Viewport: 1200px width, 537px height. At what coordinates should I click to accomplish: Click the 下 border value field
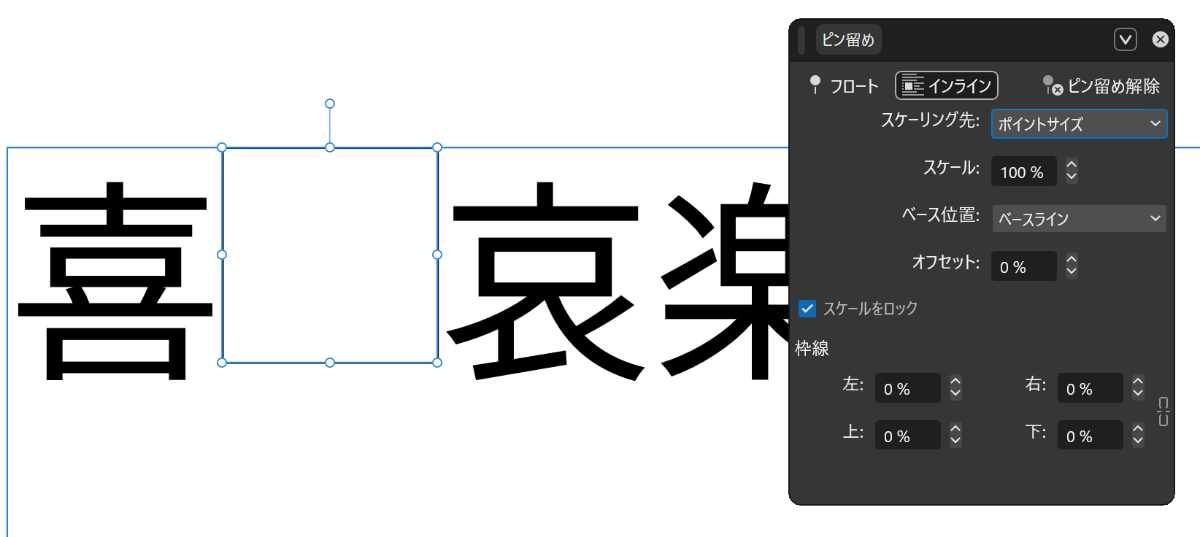coord(1090,435)
